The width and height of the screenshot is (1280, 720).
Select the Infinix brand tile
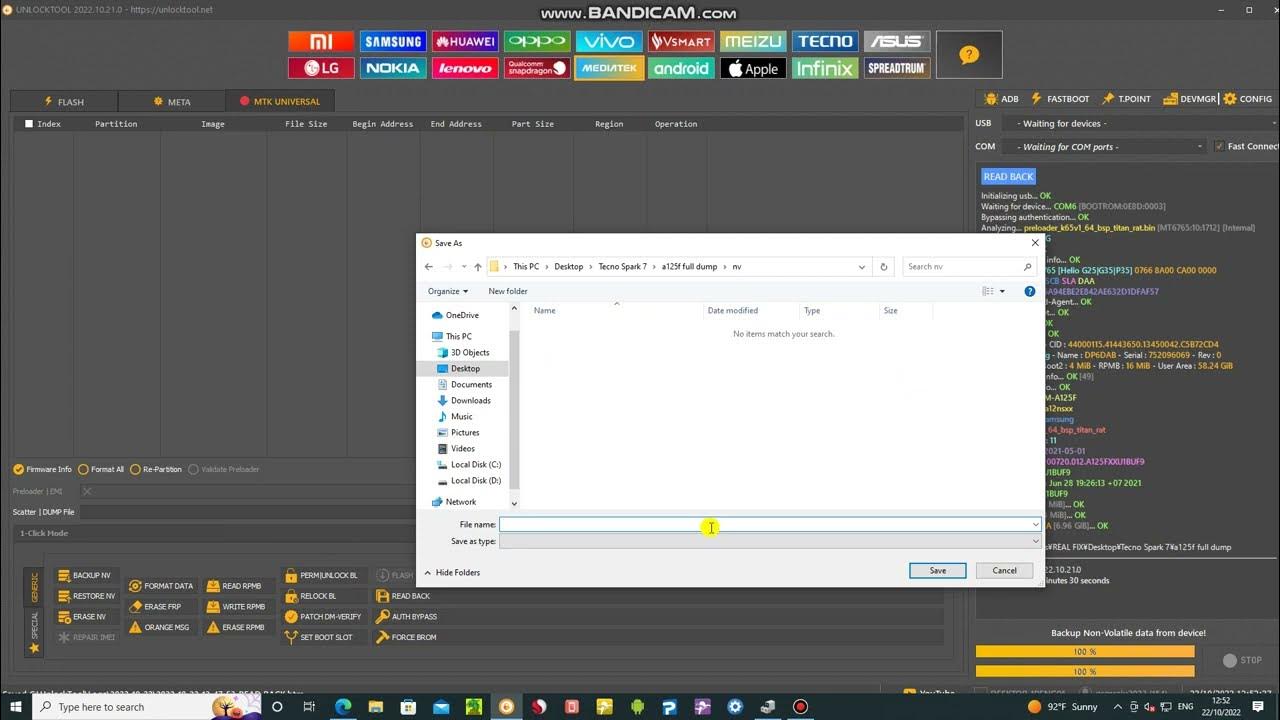[825, 68]
